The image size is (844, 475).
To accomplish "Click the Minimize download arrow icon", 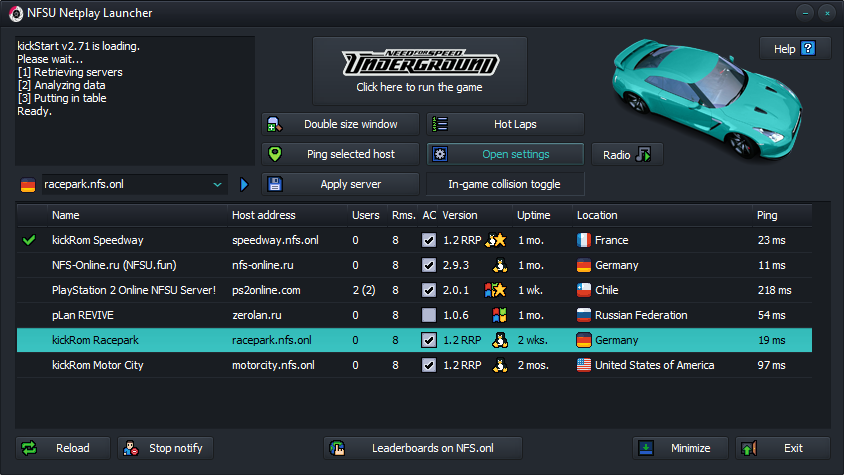I will (645, 448).
